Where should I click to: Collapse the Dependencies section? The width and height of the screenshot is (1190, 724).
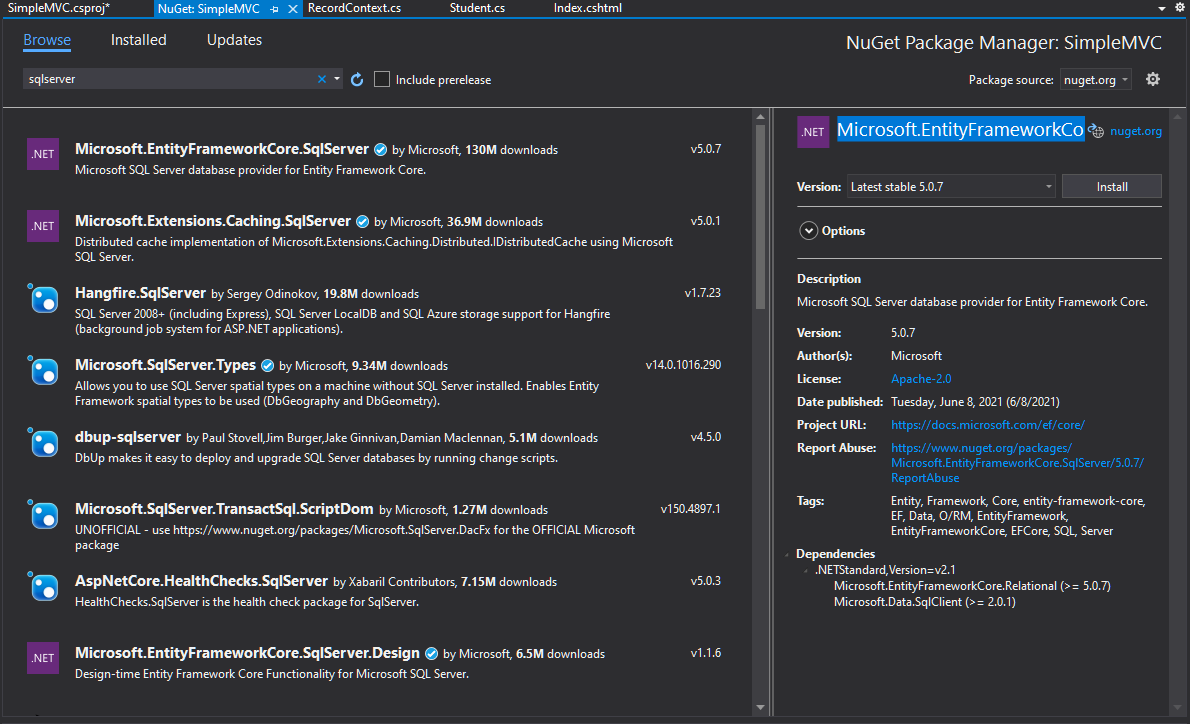pos(787,555)
